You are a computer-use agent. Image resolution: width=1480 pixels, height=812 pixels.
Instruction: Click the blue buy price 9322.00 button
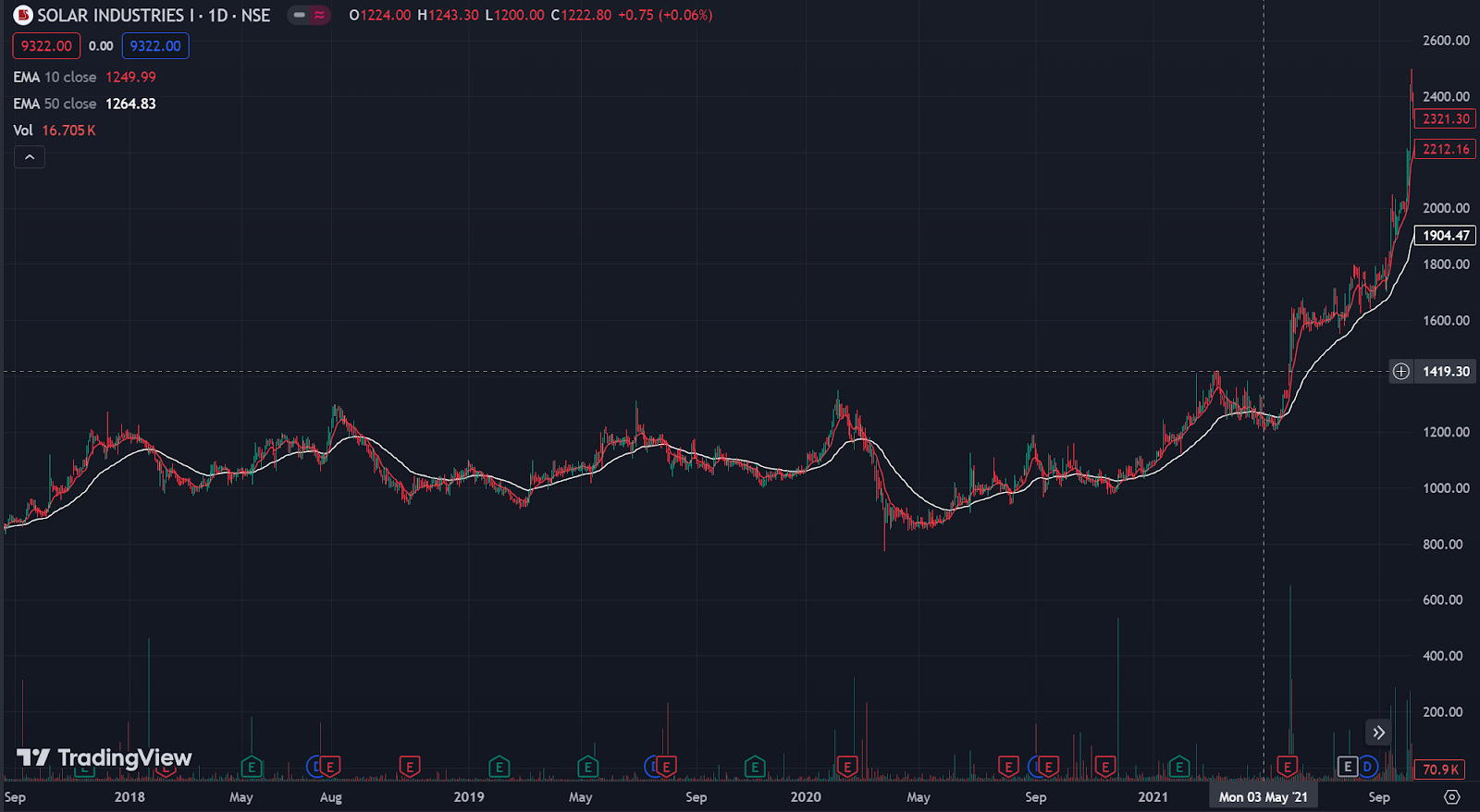point(155,46)
